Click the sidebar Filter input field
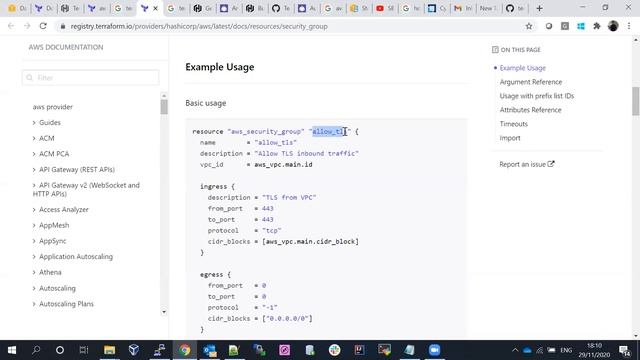 coord(90,78)
